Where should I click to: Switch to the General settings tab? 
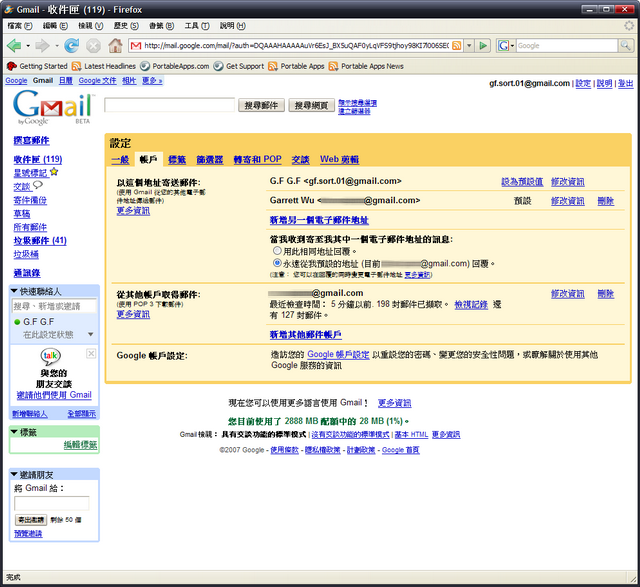(x=120, y=160)
